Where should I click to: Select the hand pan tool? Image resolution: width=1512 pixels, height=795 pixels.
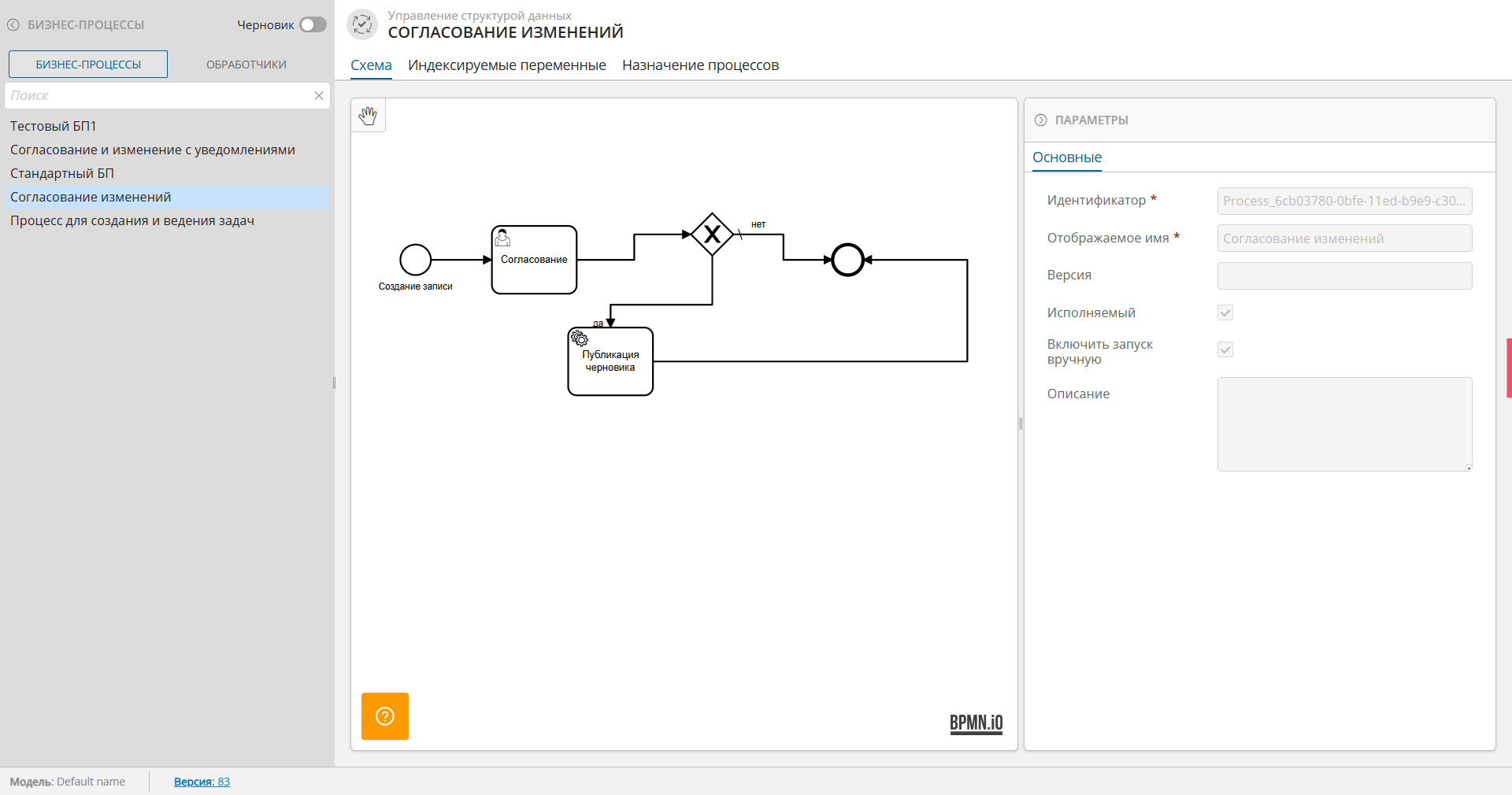coord(368,116)
